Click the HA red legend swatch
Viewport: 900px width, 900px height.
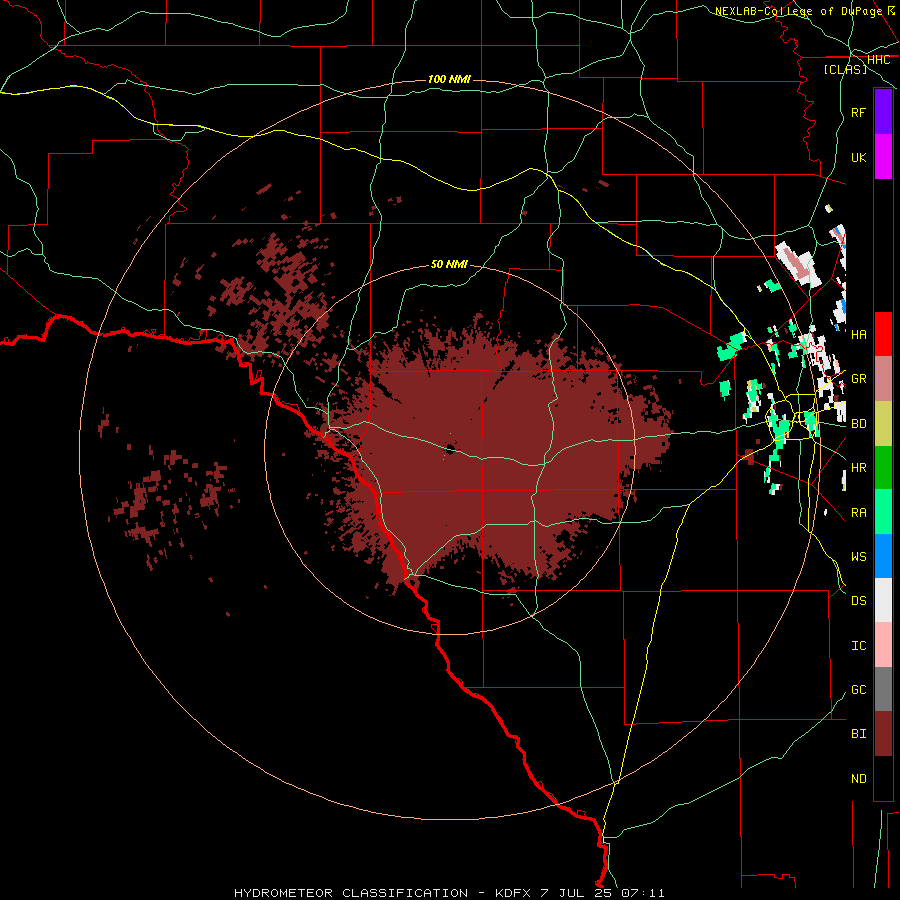tap(883, 334)
